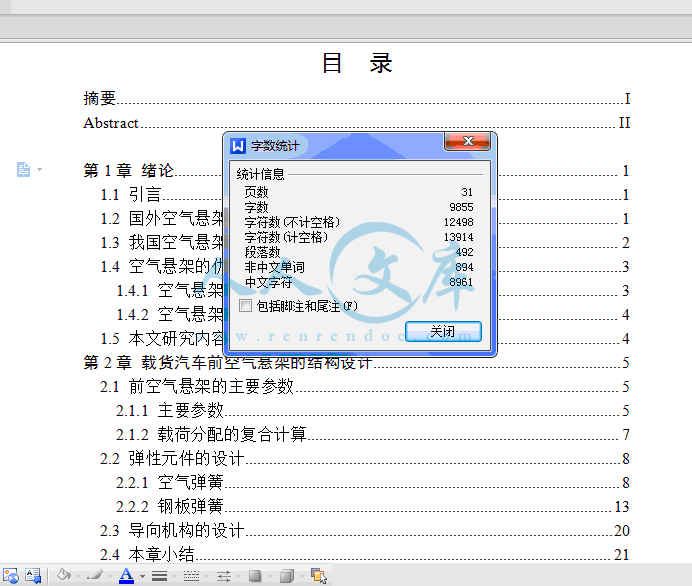Image resolution: width=692 pixels, height=586 pixels.
Task: Click the shadow style icon
Action: pyautogui.click(x=255, y=576)
